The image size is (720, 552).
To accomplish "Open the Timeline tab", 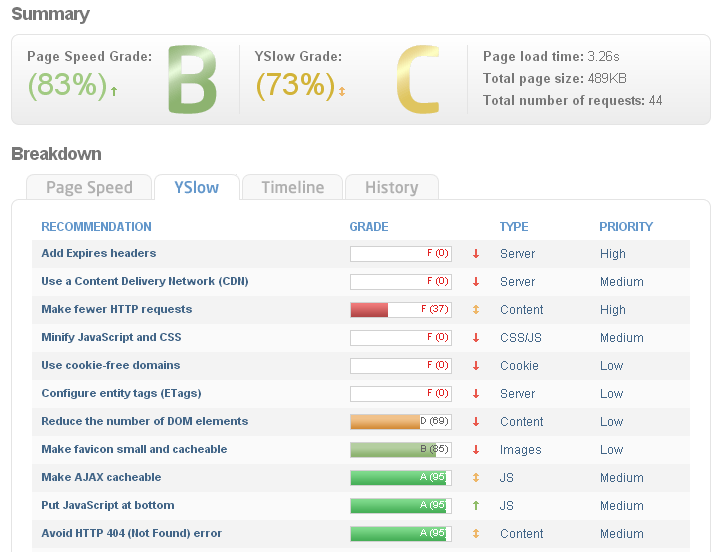I will [292, 188].
